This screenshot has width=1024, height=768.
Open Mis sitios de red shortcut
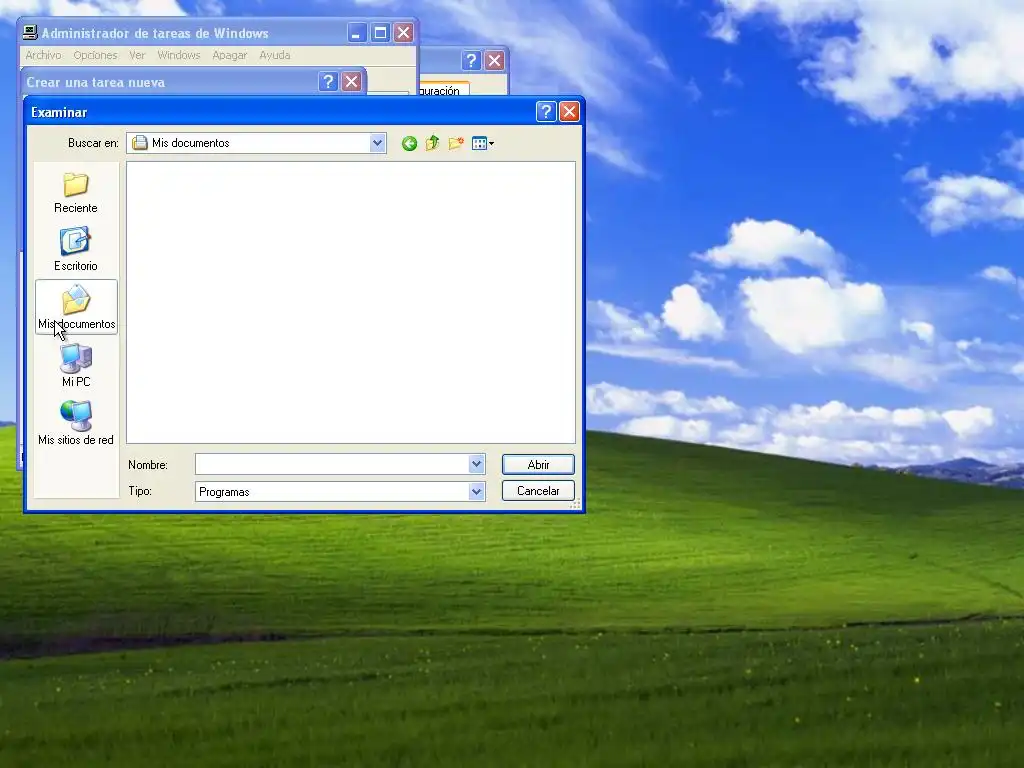(76, 424)
